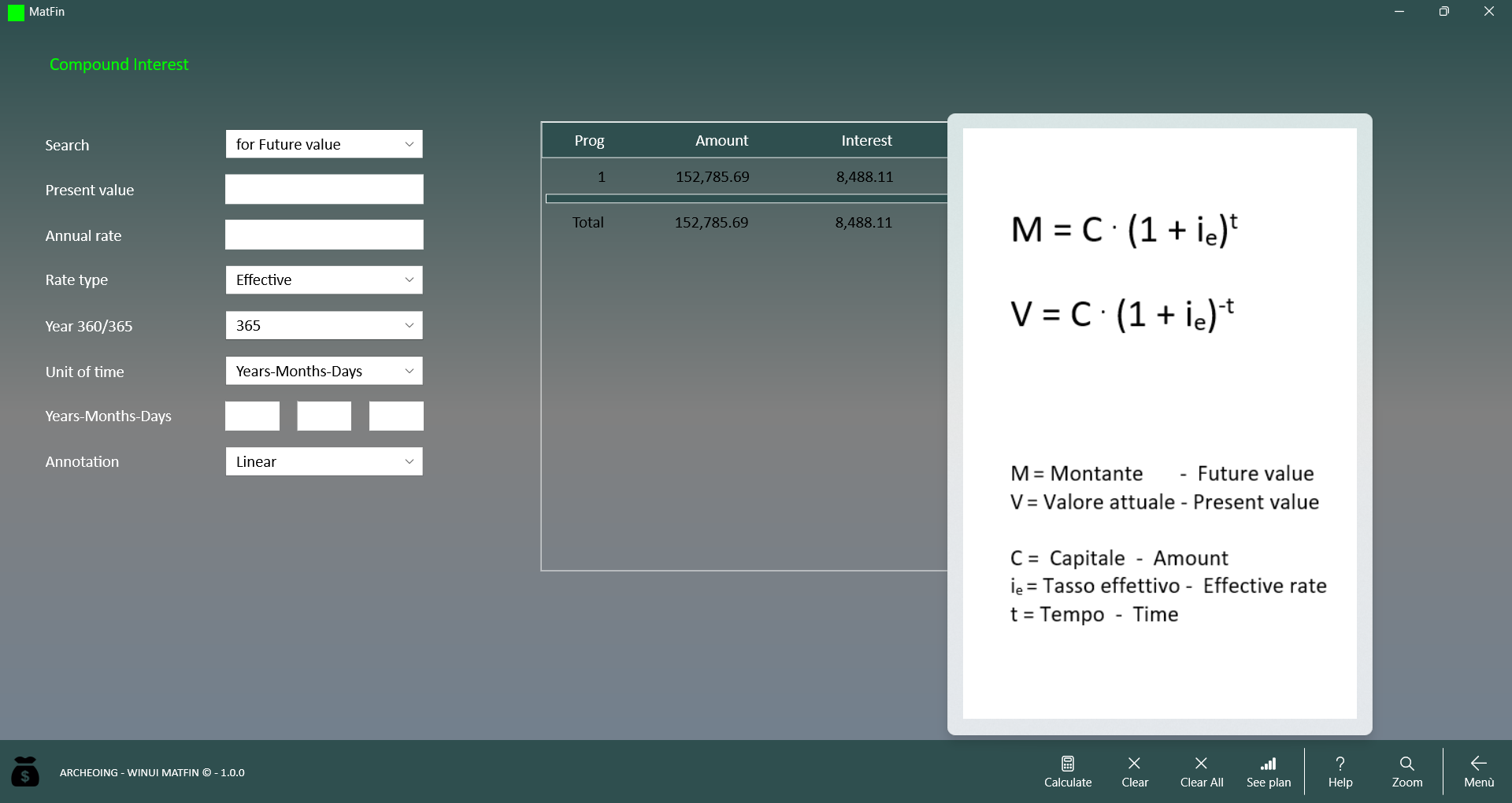Image resolution: width=1512 pixels, height=803 pixels.
Task: Click Clear All in bottom bar
Action: click(1202, 772)
